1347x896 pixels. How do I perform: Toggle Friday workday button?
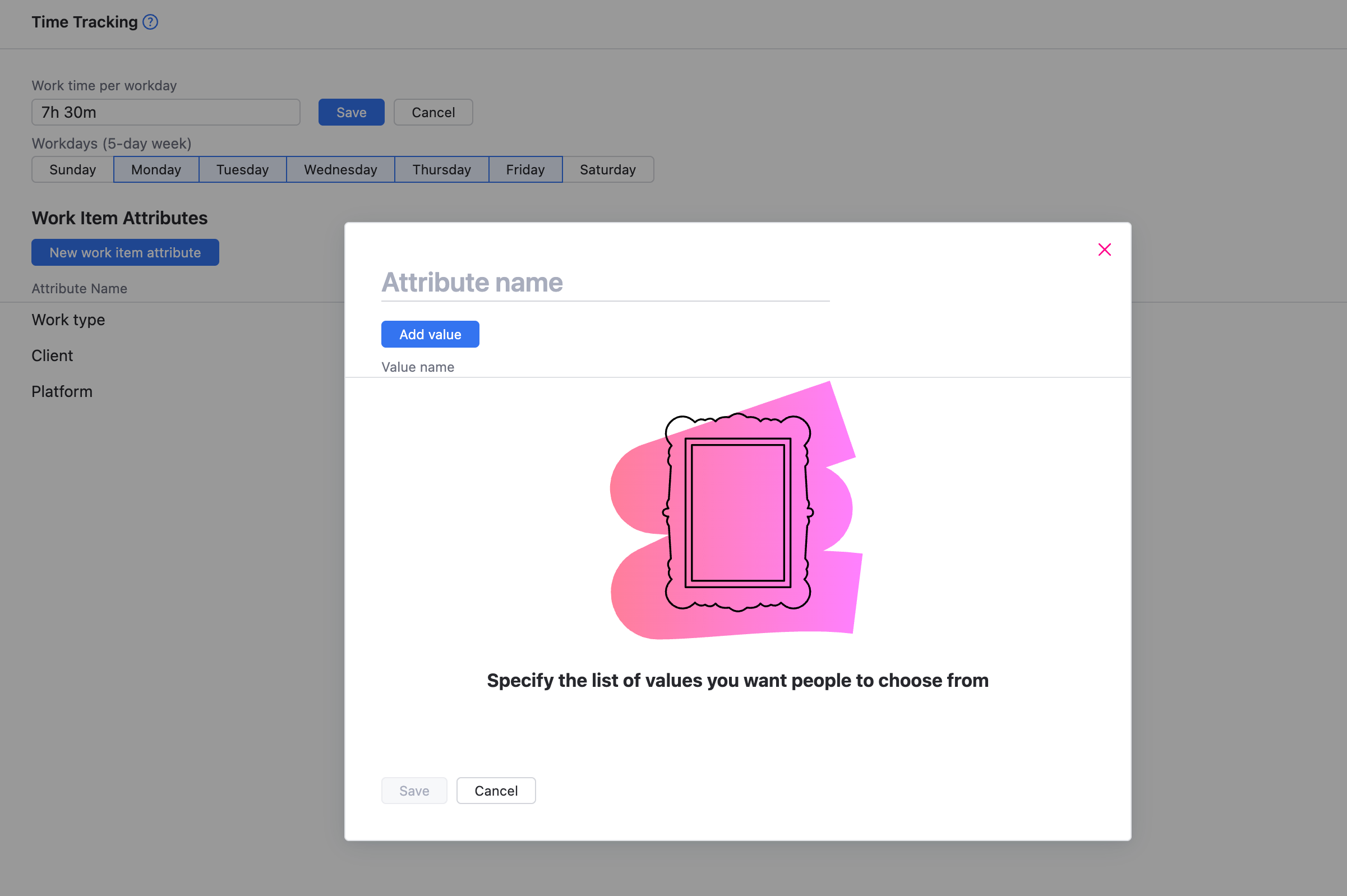tap(525, 170)
